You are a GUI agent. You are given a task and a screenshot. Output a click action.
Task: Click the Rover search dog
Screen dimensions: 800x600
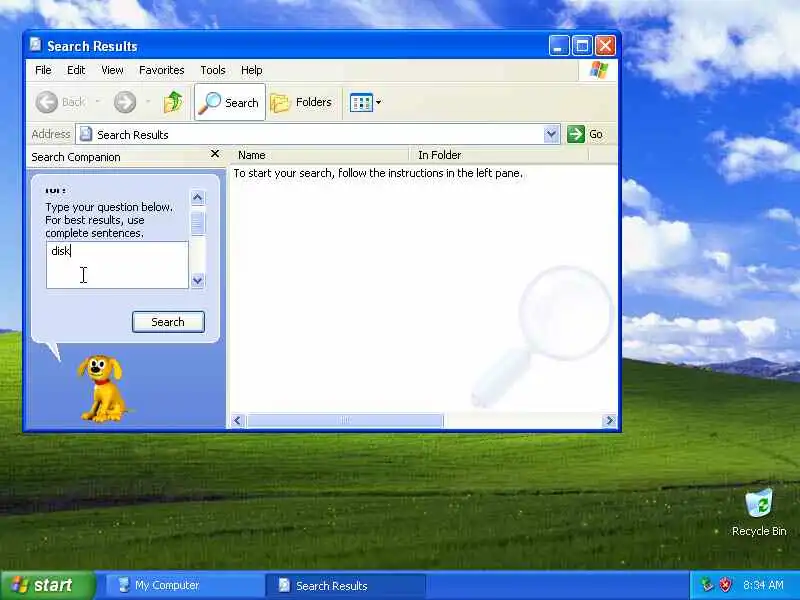click(103, 388)
